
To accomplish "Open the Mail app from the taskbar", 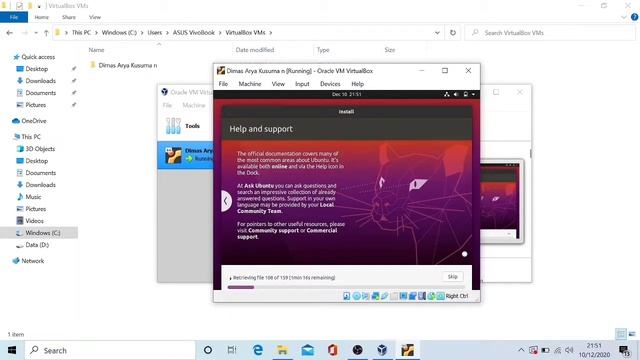I will [308, 350].
